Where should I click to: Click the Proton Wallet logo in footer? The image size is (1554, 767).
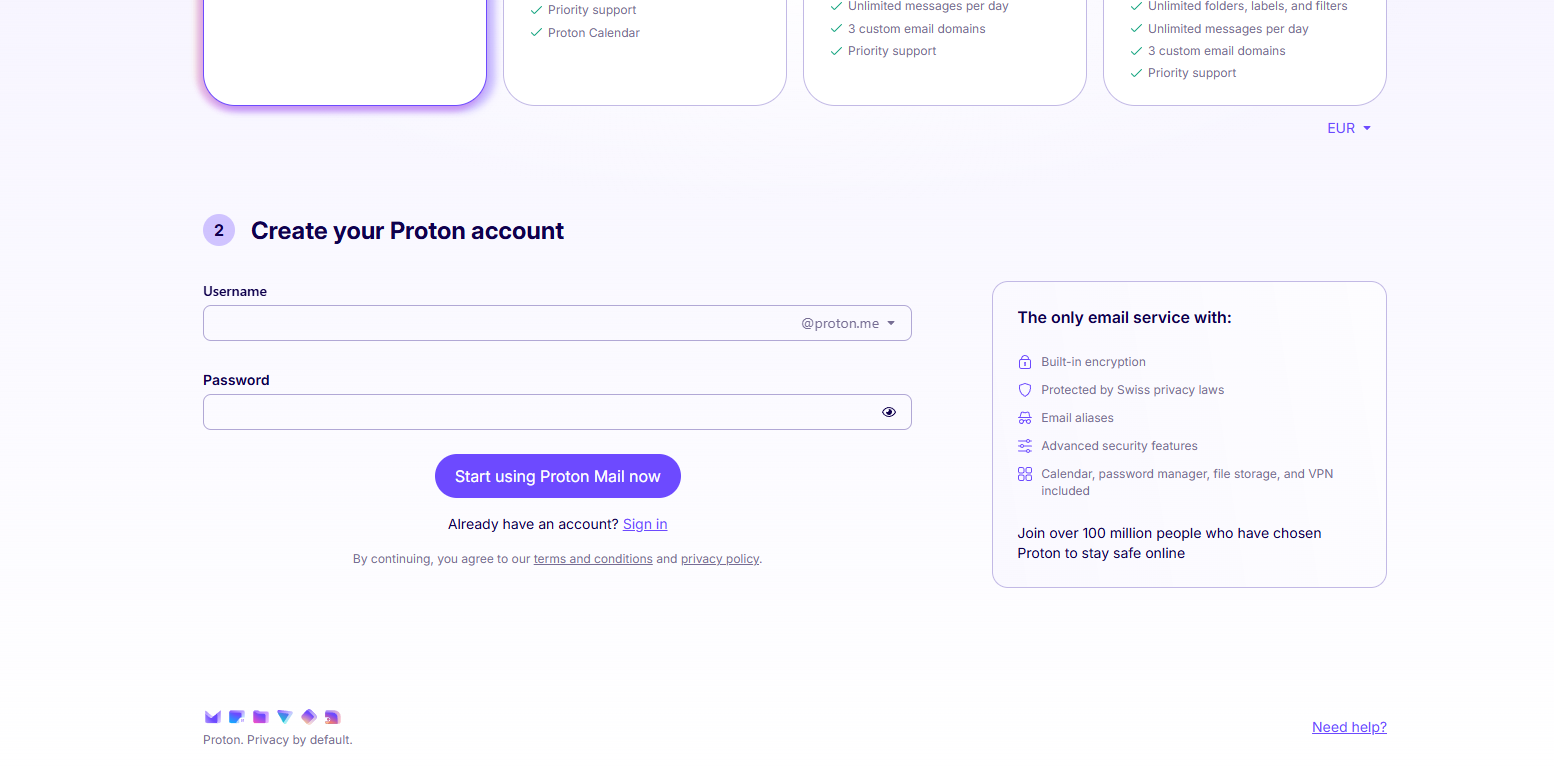[x=333, y=717]
